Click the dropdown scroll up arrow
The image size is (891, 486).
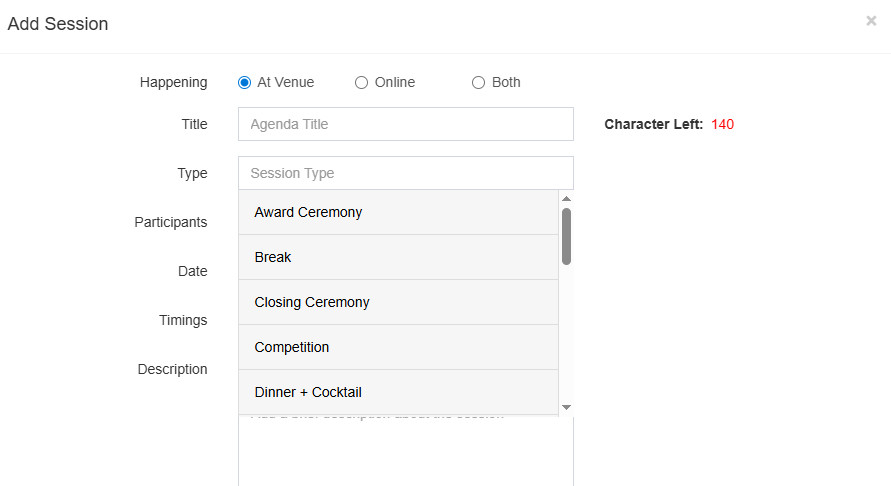(x=566, y=198)
